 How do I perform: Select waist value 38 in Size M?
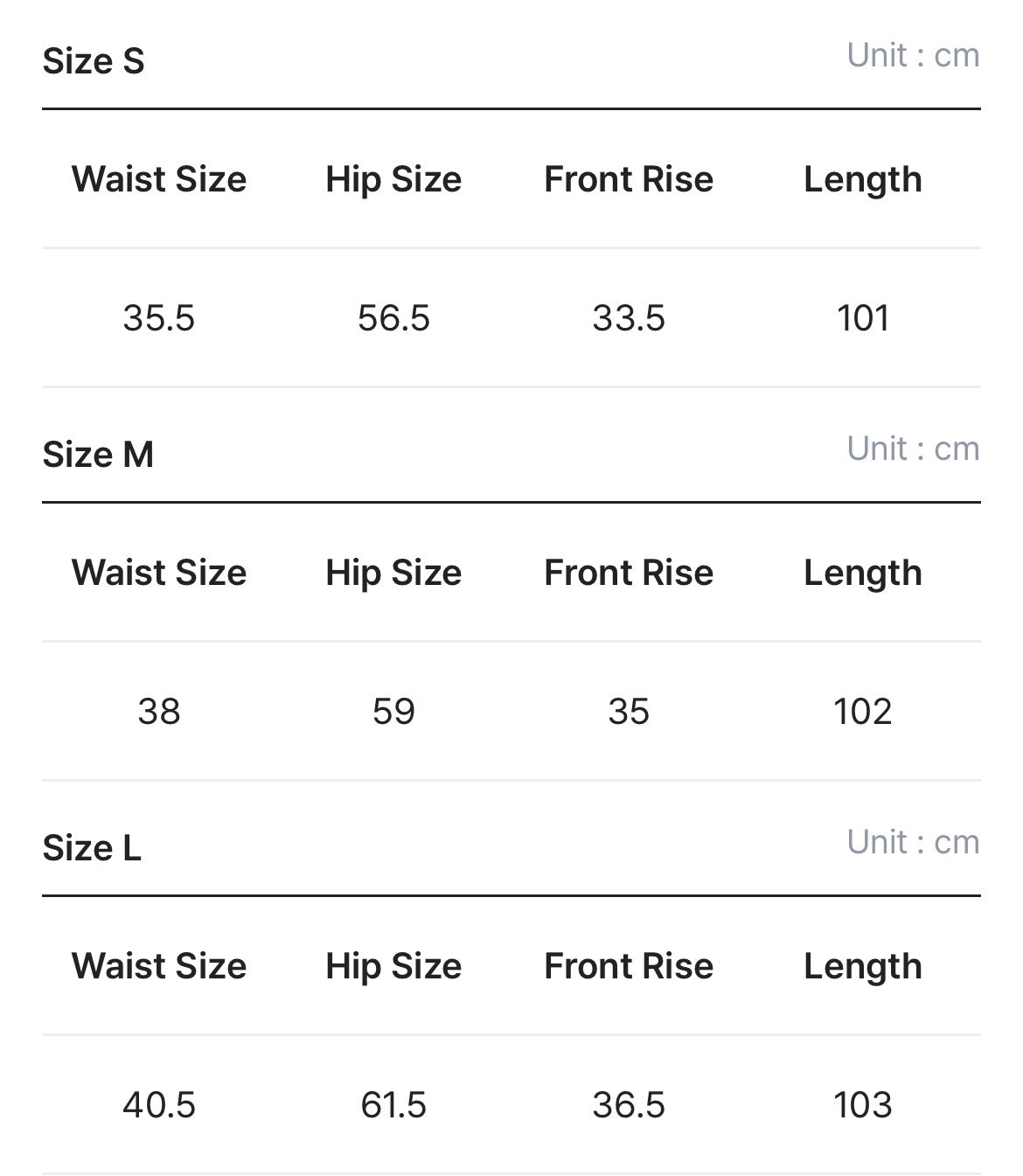158,712
